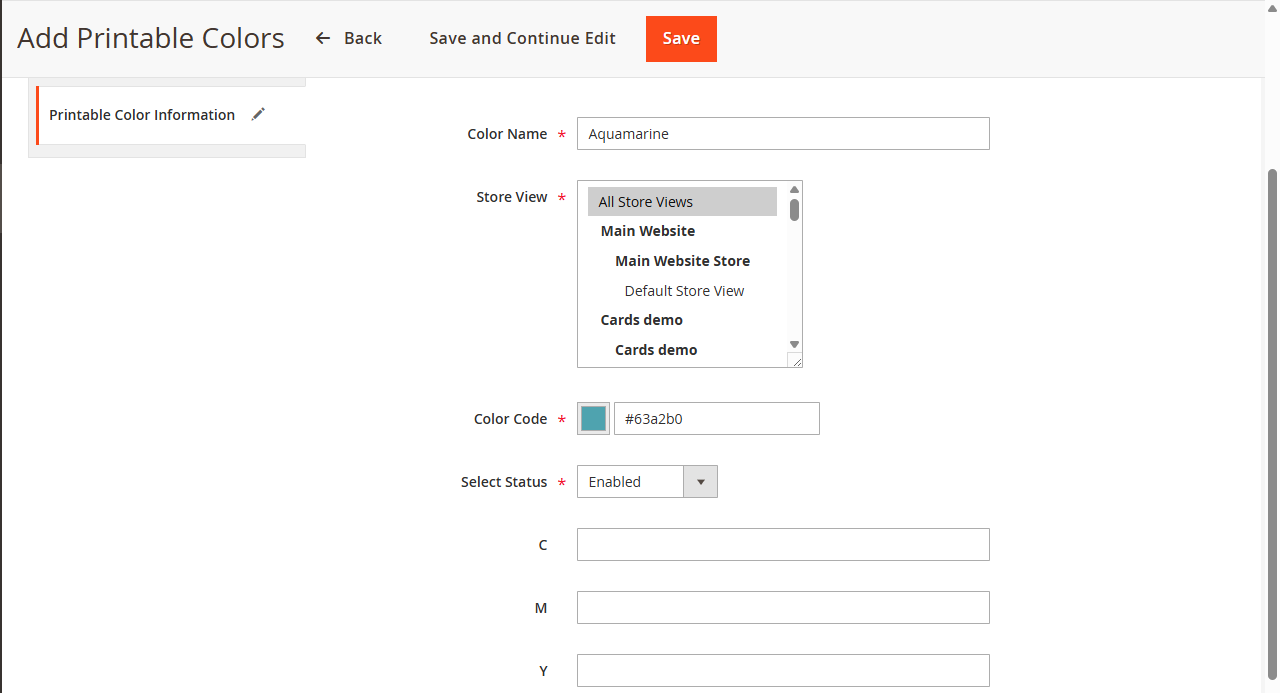Screen dimensions: 1280x693
Task: Grab the Store View resize handle
Action: (x=795, y=360)
